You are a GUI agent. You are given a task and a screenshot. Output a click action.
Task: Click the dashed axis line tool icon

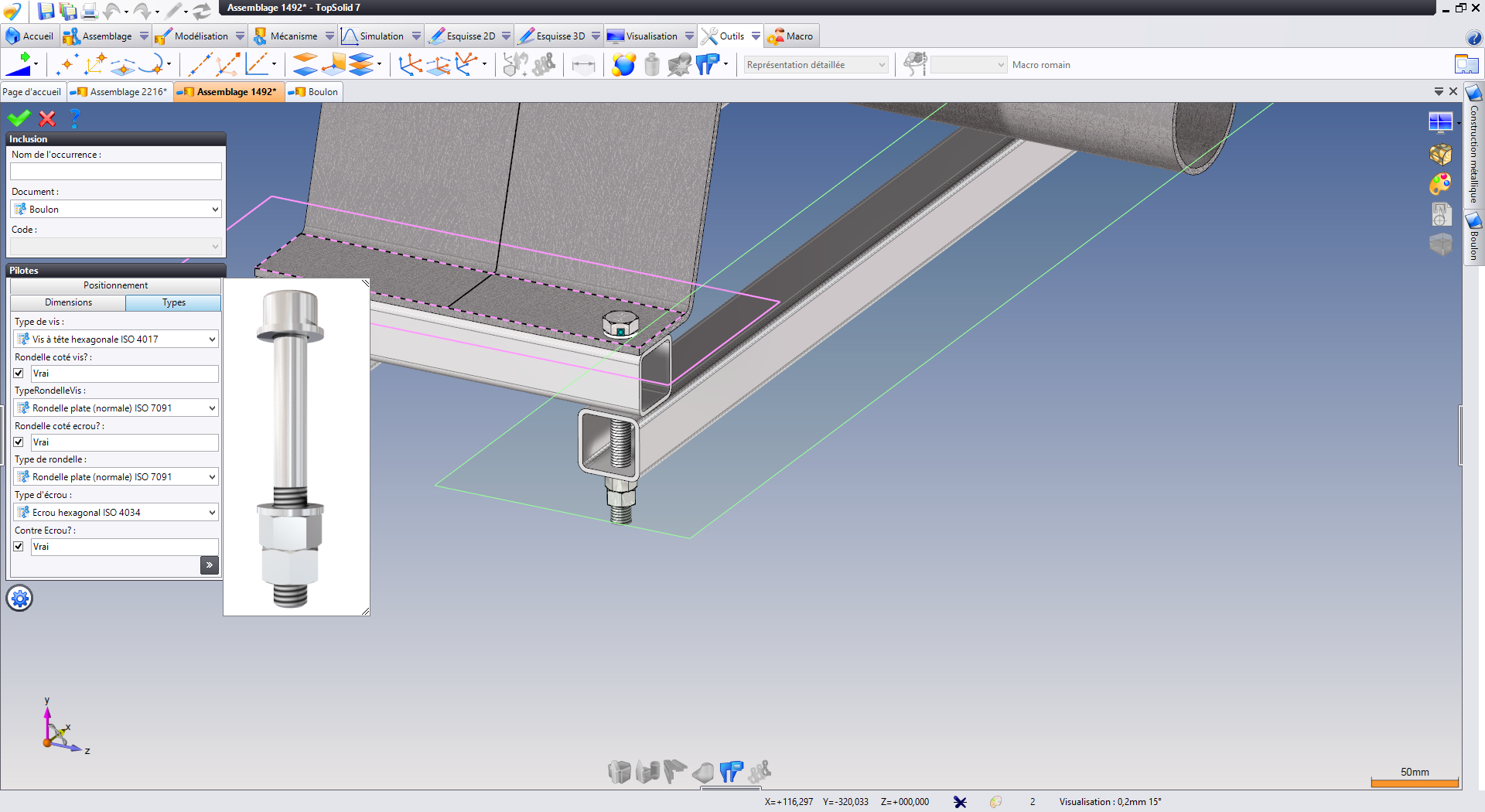click(200, 65)
